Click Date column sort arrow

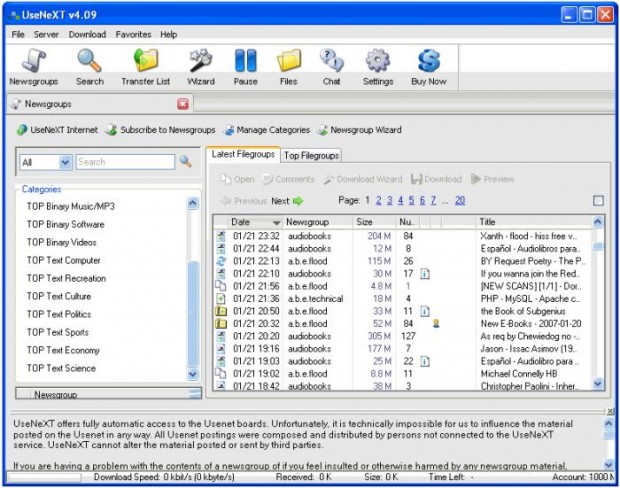click(x=276, y=222)
